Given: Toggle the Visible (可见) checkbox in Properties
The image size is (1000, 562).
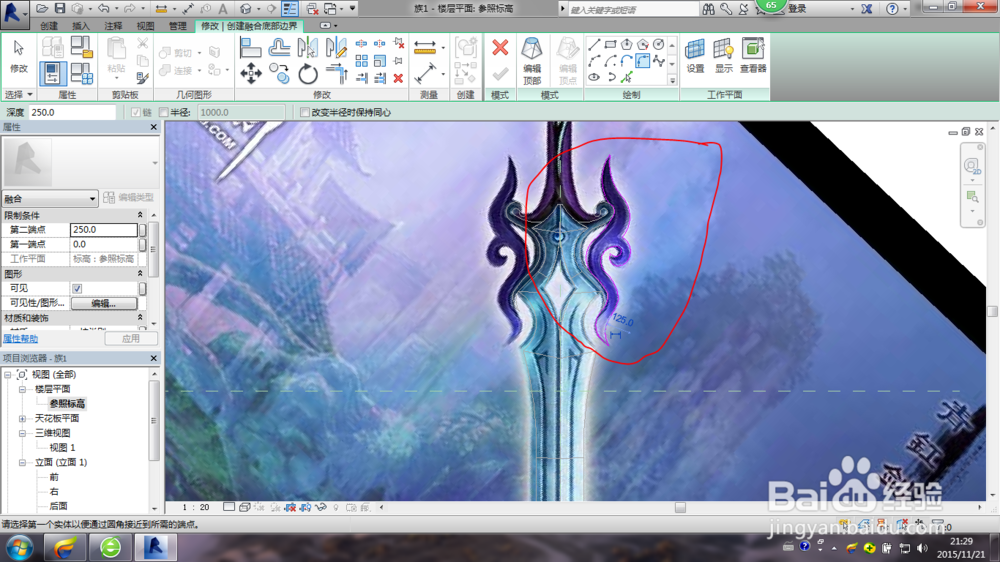Looking at the screenshot, I should pyautogui.click(x=77, y=288).
